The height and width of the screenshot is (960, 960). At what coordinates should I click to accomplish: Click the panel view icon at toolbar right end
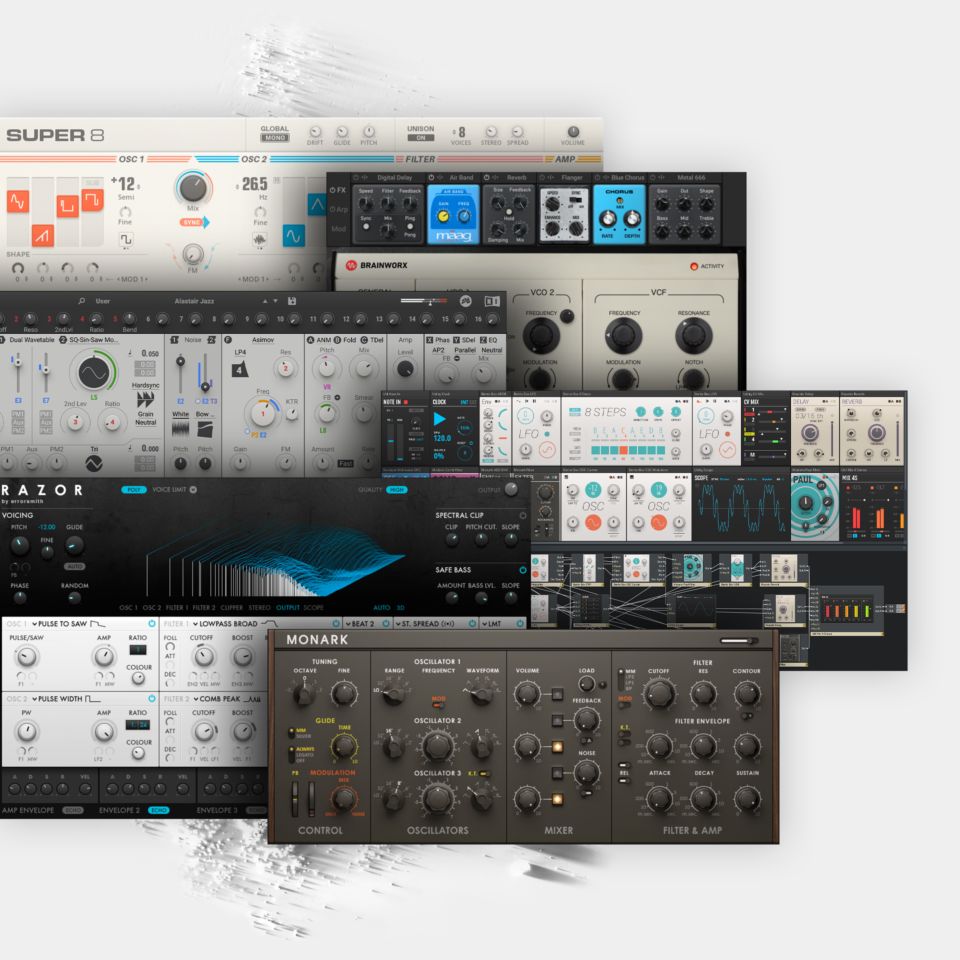(x=492, y=301)
